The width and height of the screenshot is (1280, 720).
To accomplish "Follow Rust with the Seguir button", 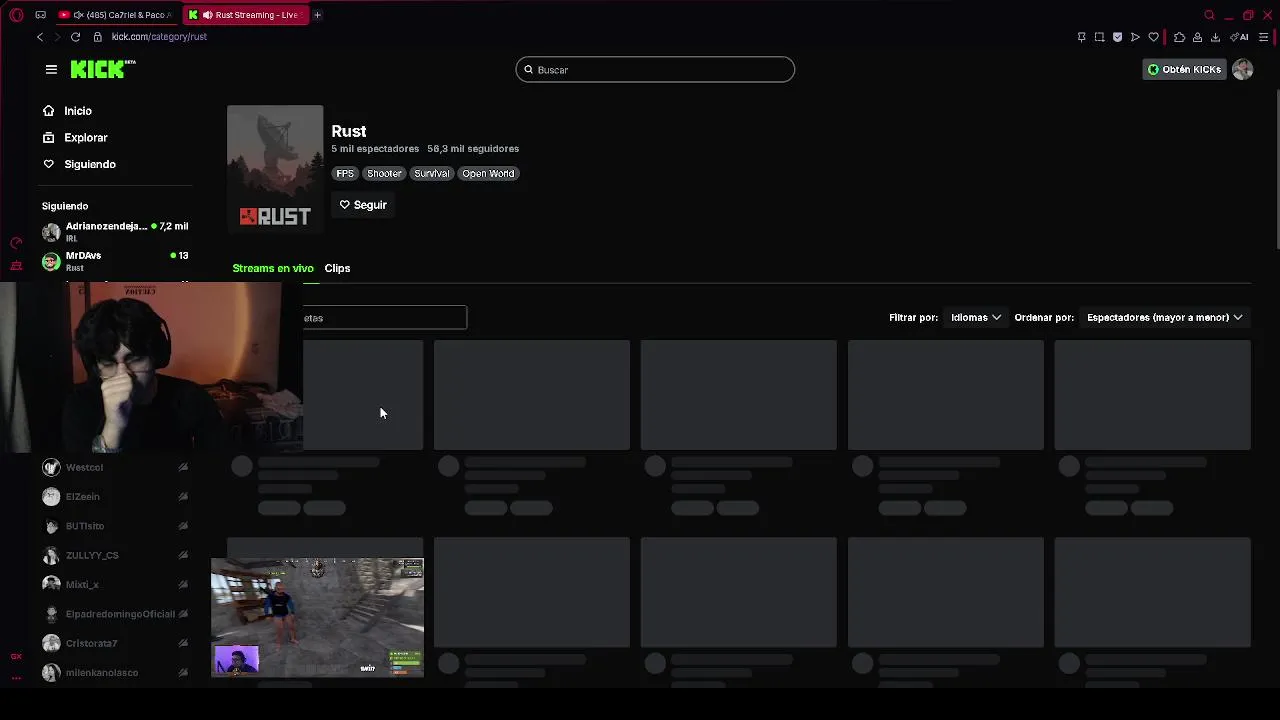I will [363, 205].
